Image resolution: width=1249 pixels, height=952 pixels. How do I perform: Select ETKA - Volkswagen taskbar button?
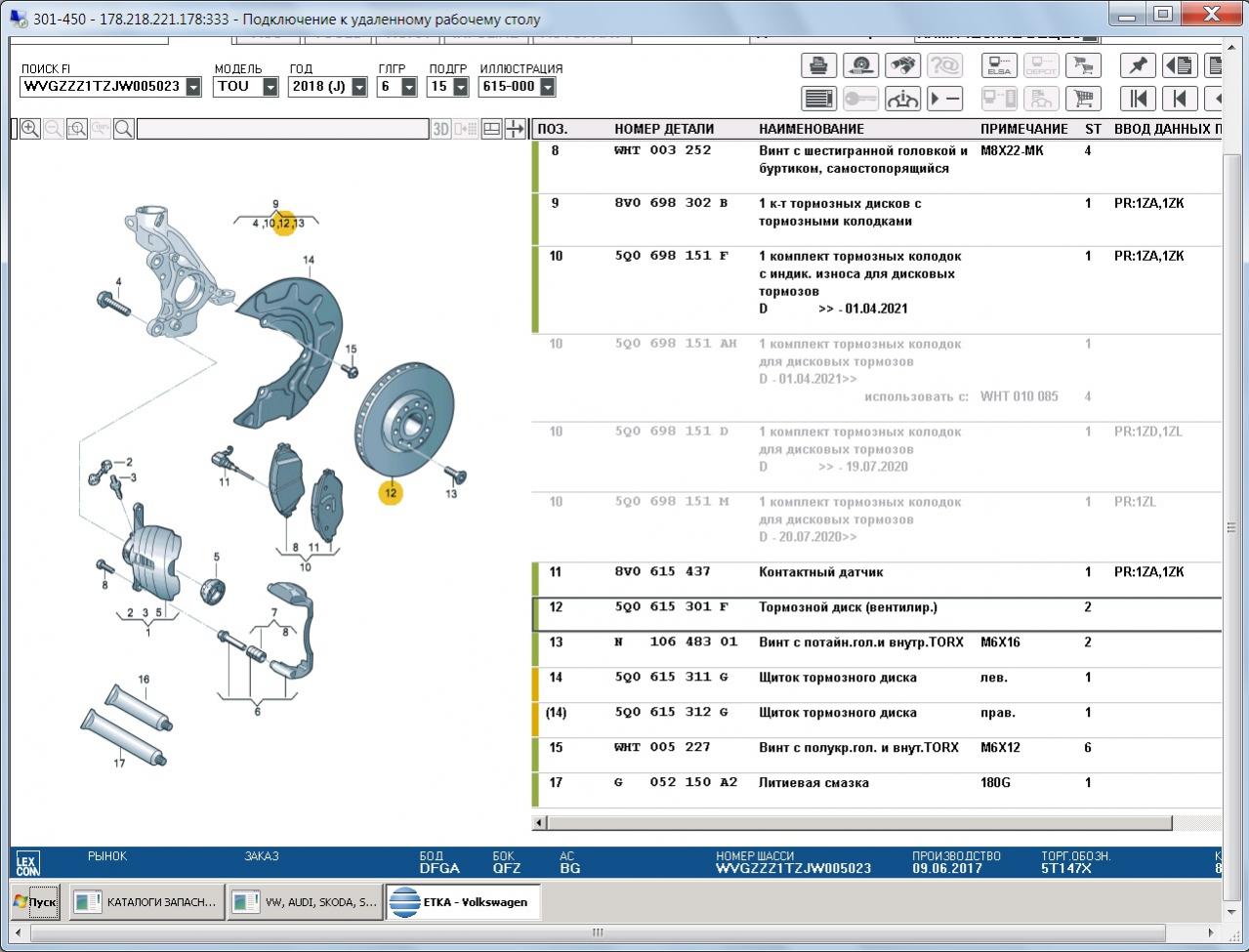click(x=463, y=902)
